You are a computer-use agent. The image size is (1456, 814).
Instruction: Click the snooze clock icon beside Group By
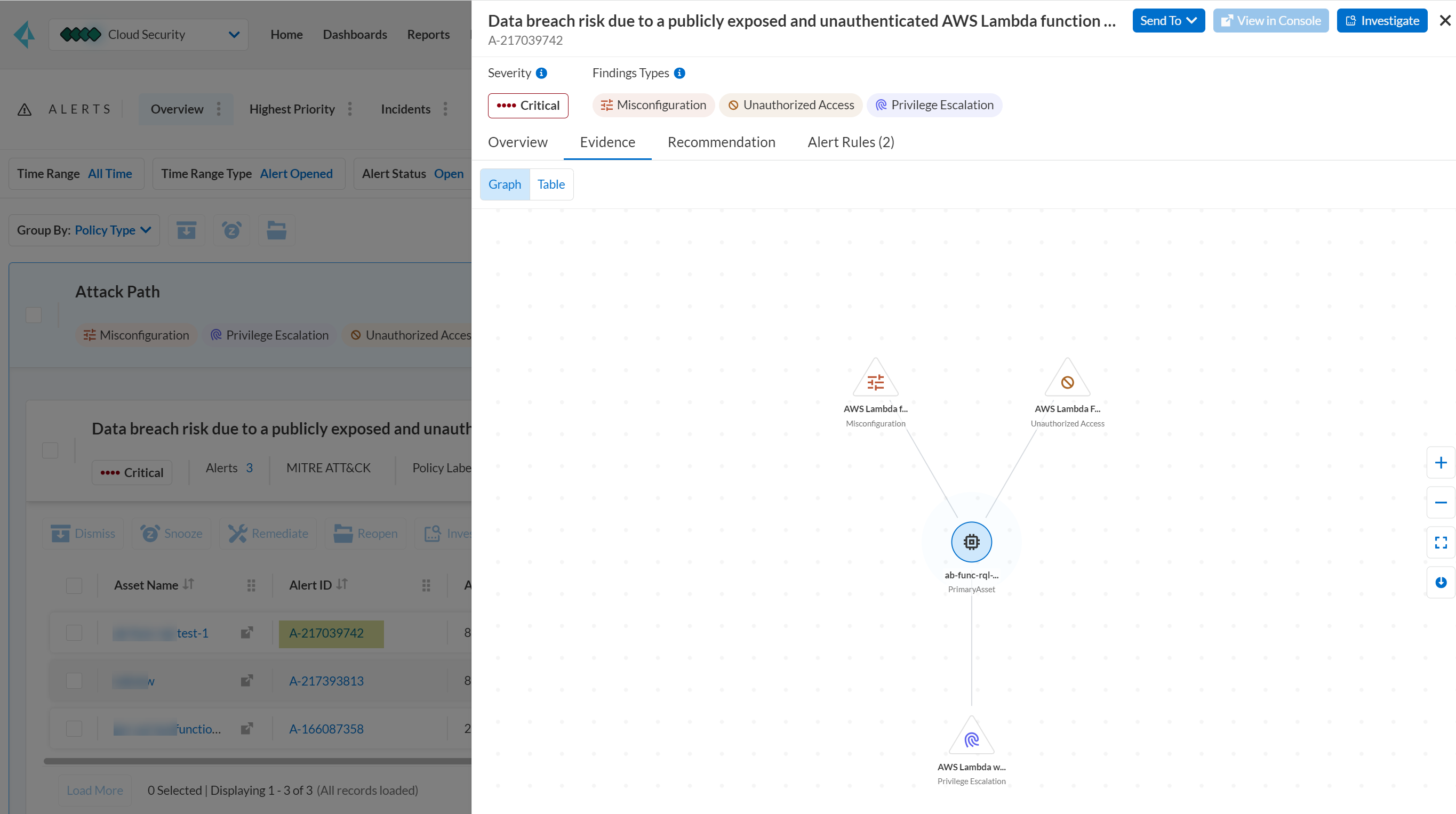(x=231, y=230)
